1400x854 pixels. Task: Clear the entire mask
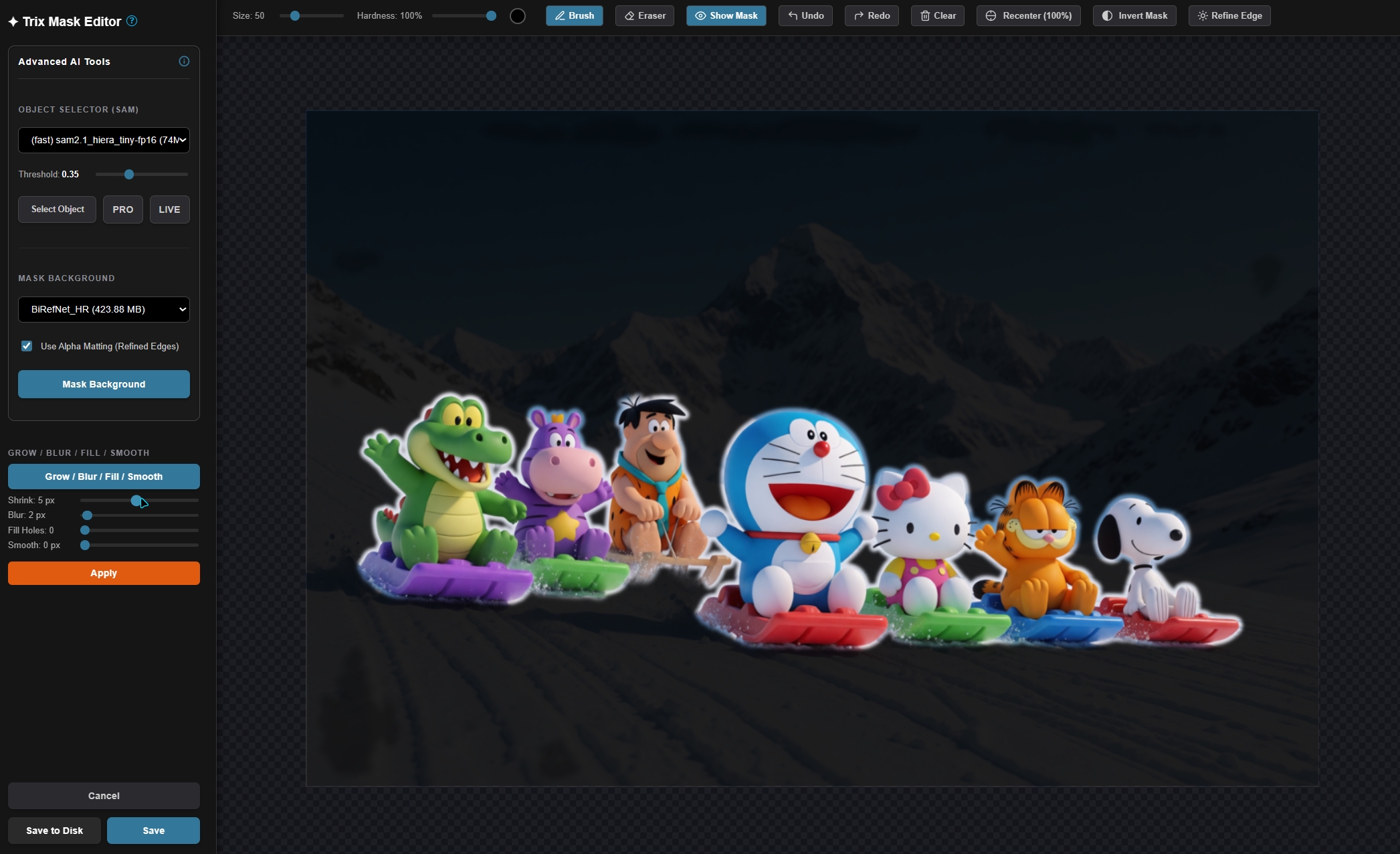pyautogui.click(x=938, y=15)
